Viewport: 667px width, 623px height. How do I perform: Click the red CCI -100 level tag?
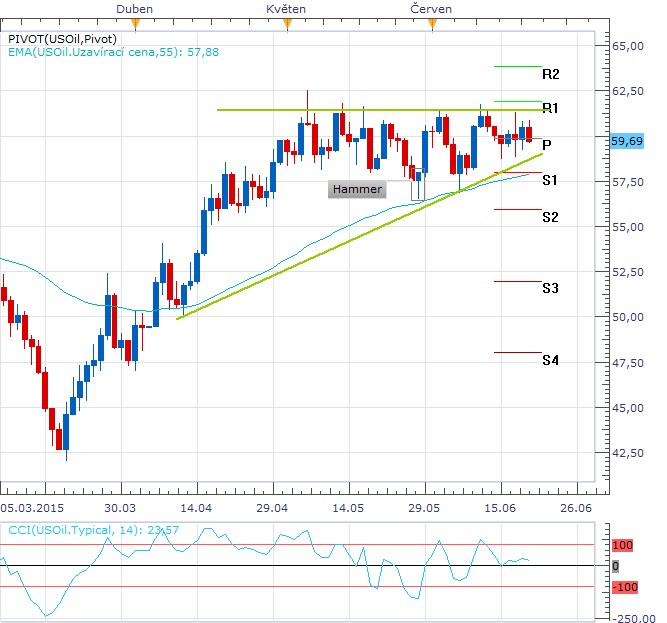tap(624, 586)
